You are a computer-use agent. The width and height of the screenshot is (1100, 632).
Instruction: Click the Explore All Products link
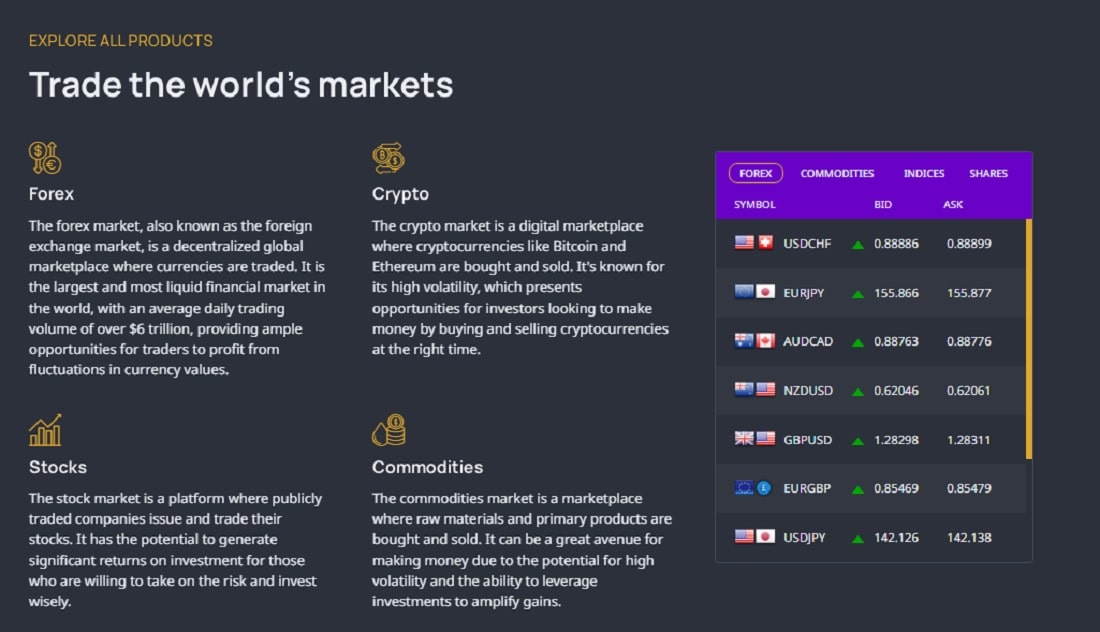point(121,41)
